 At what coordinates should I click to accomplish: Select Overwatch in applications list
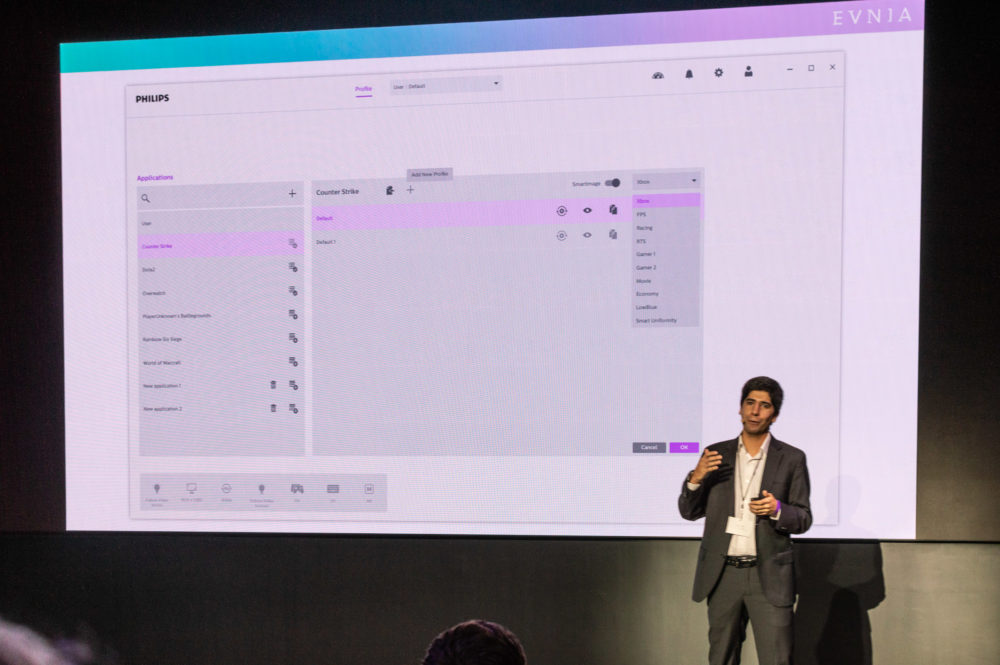pyautogui.click(x=221, y=293)
